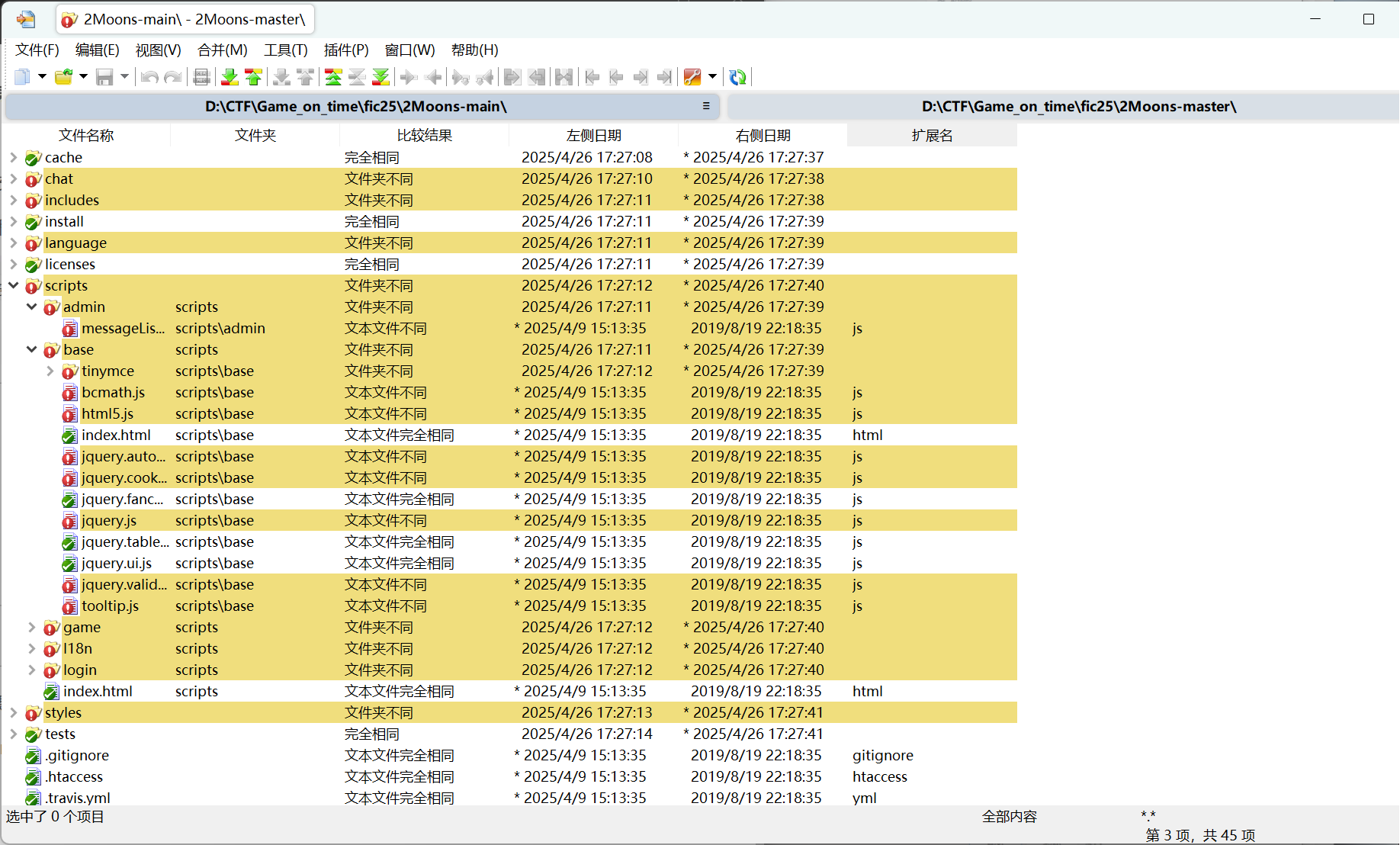This screenshot has height=845, width=1400.
Task: Open Options via the wrench icon
Action: [692, 77]
